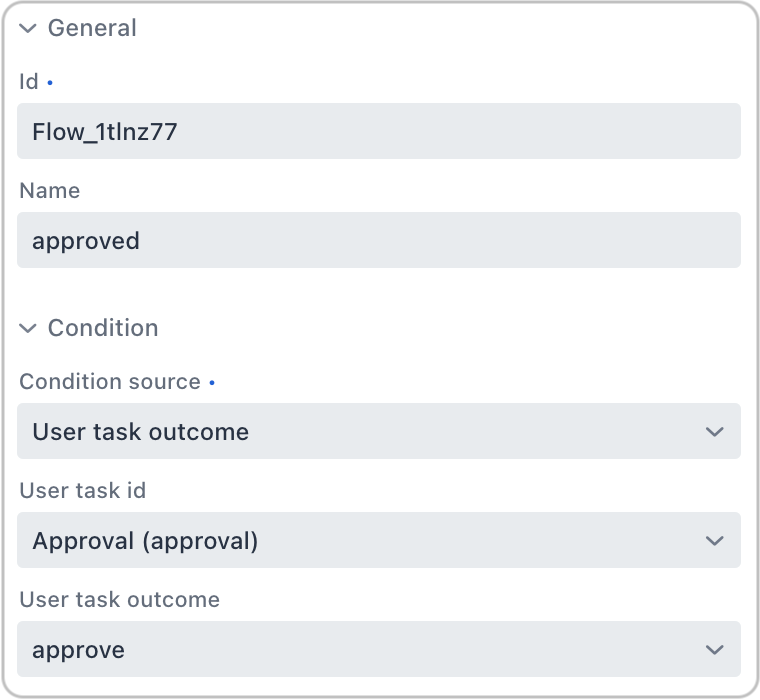Screen dimensions: 760x700
Task: Click the Id field containing Flow_1tlnz77
Action: 378,131
